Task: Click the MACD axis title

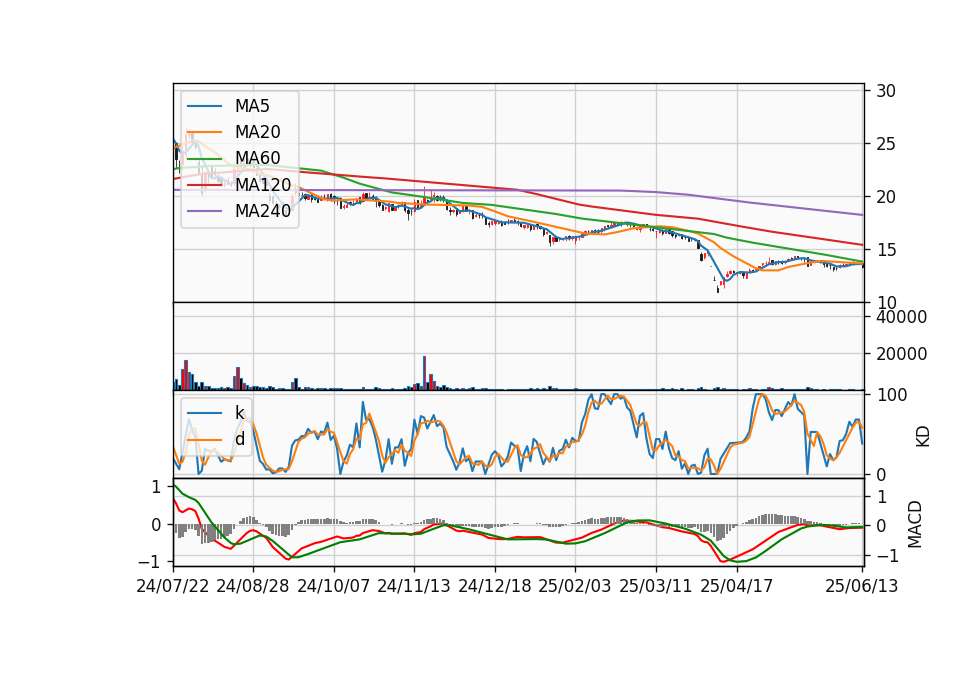Action: 915,524
